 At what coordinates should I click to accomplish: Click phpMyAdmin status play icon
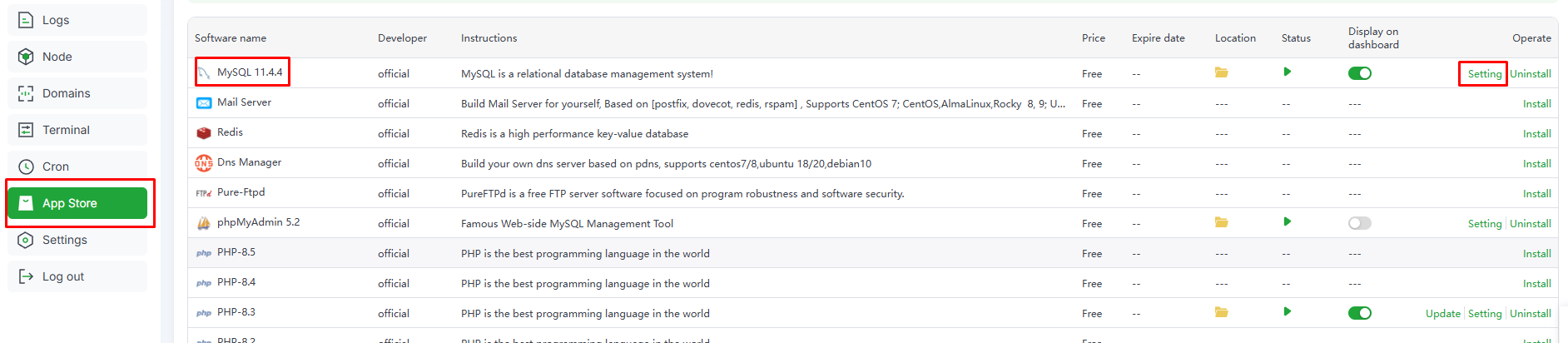pyautogui.click(x=1288, y=221)
